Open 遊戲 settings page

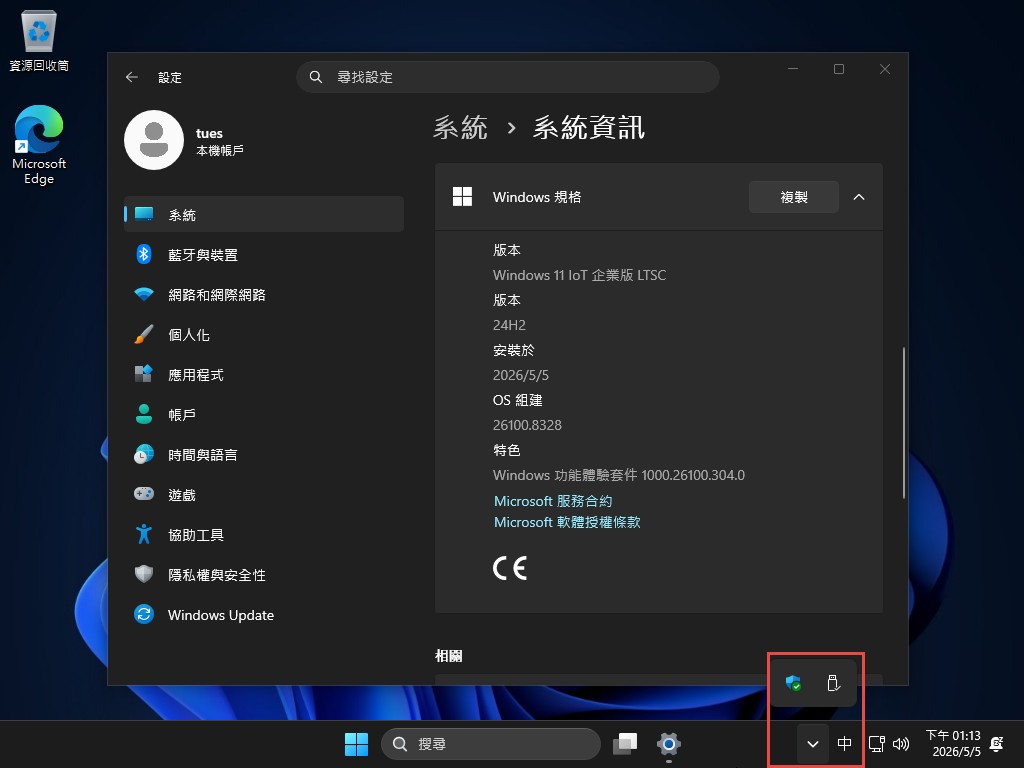click(x=264, y=494)
